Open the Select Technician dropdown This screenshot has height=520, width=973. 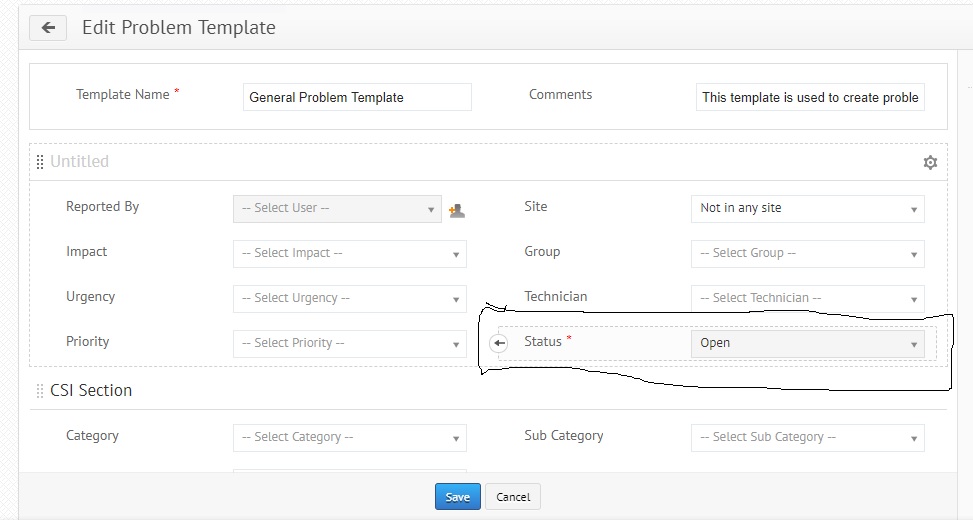807,298
